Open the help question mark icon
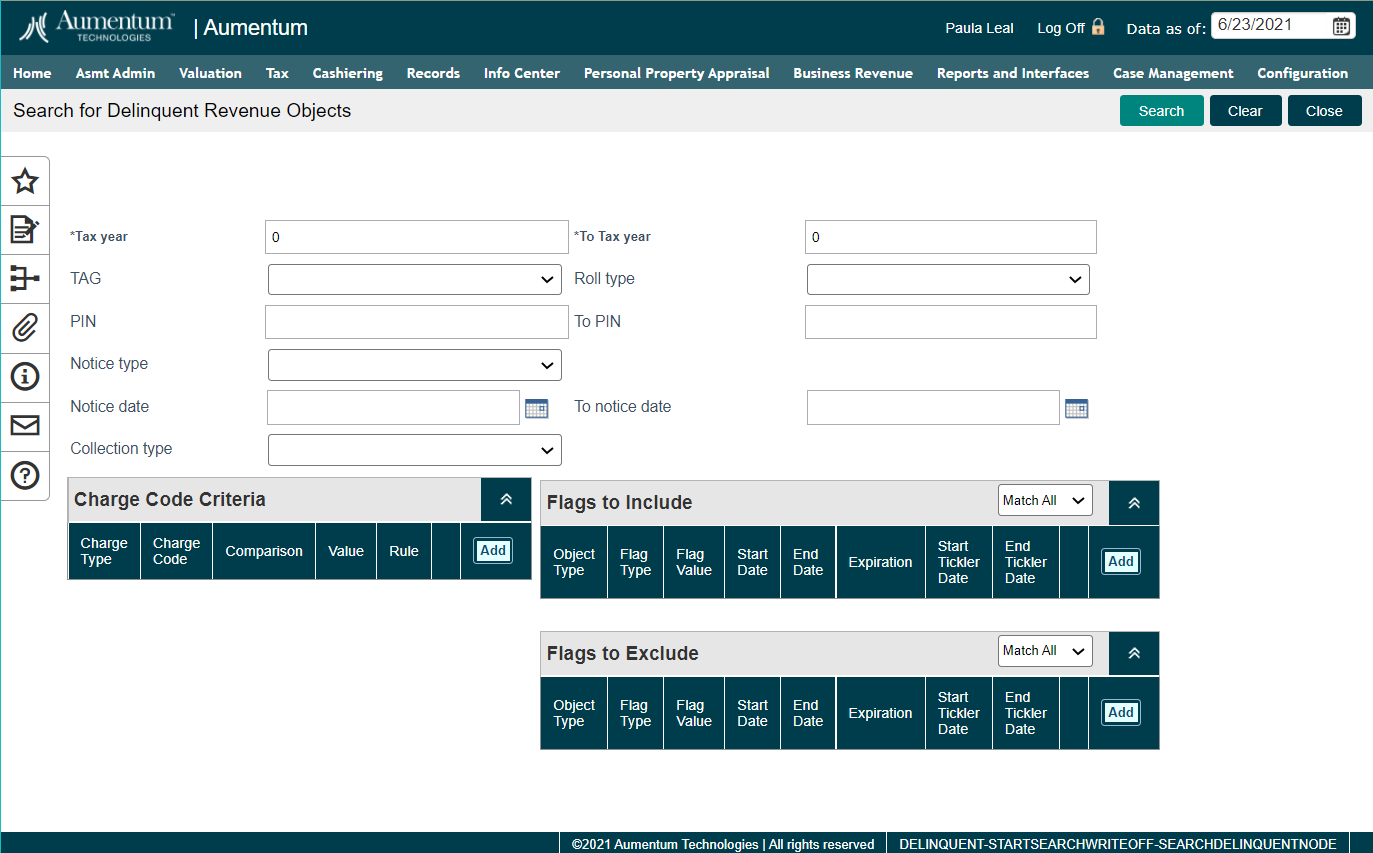The width and height of the screenshot is (1373, 853). click(x=25, y=475)
